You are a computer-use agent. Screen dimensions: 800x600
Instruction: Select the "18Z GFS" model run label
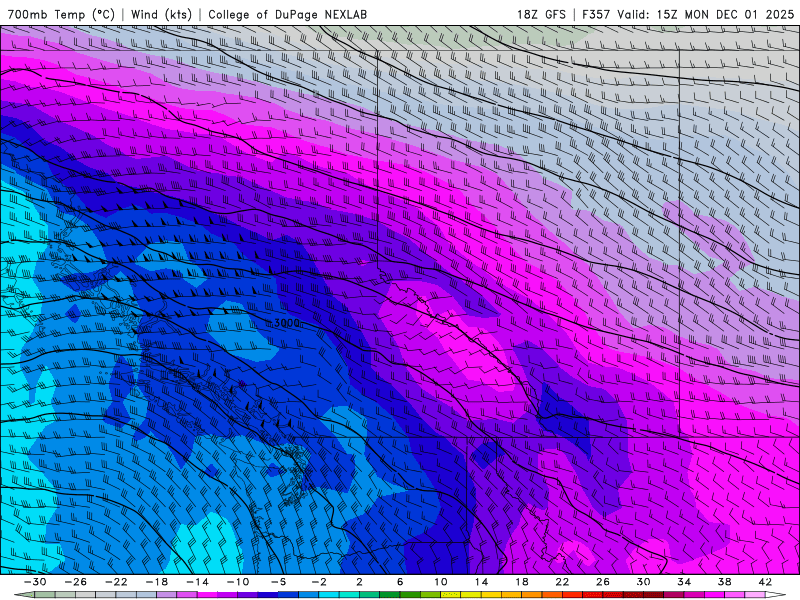(541, 14)
